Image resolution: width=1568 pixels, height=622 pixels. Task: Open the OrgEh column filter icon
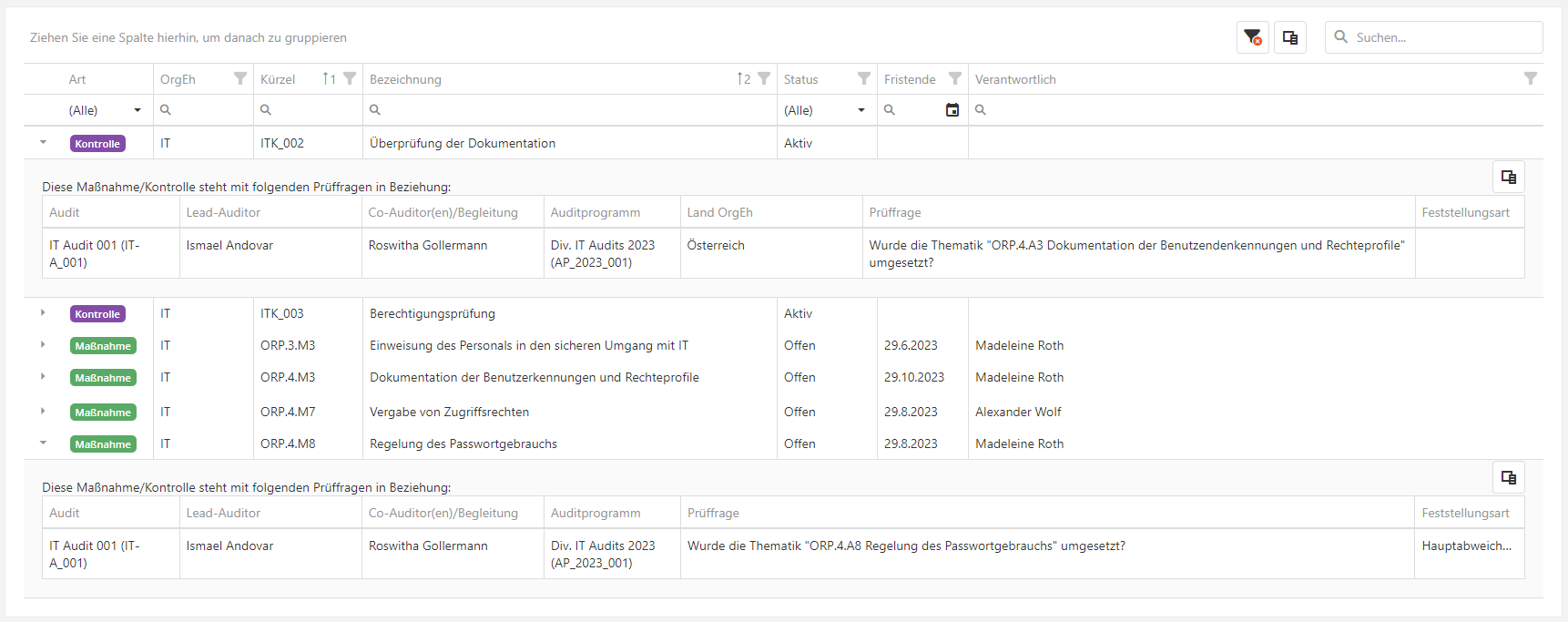coord(240,79)
